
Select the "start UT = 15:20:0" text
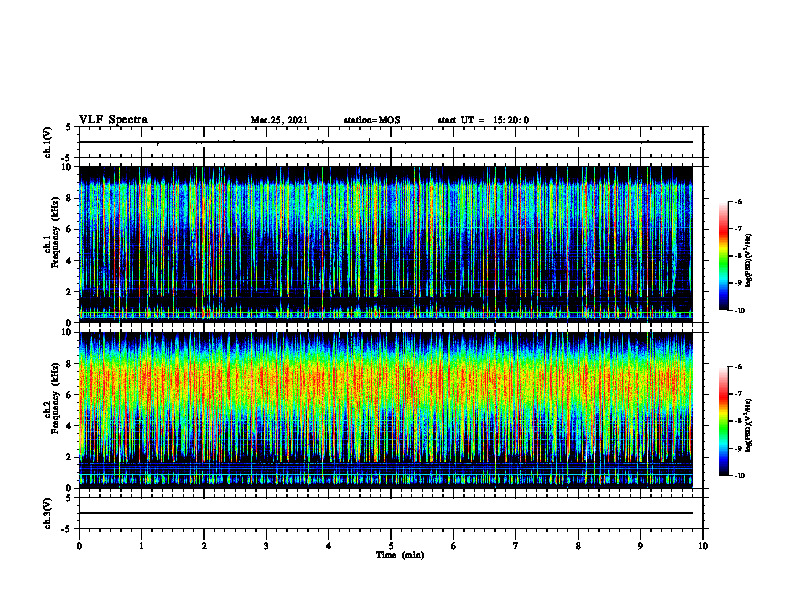pos(483,120)
